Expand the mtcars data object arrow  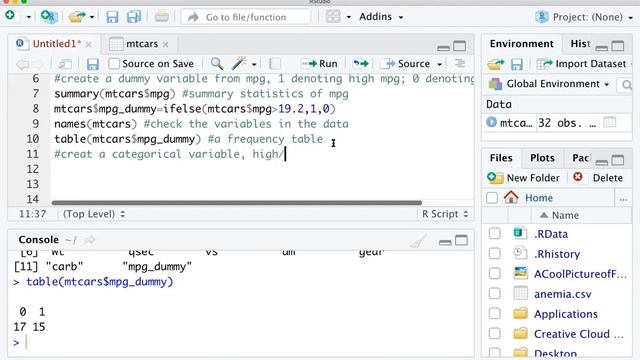click(491, 122)
